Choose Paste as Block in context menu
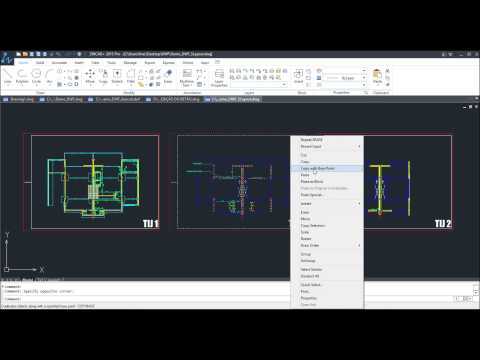The width and height of the screenshot is (480, 360). point(328,182)
